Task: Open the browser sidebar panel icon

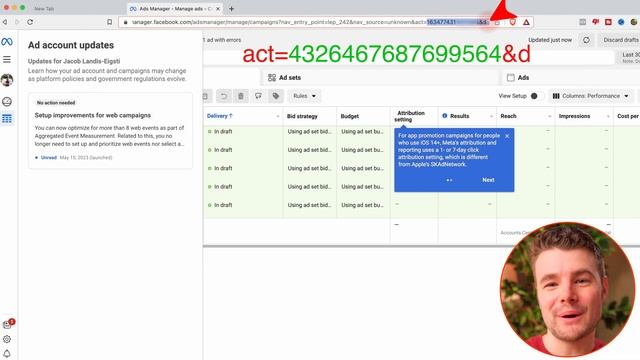Action: [583, 22]
